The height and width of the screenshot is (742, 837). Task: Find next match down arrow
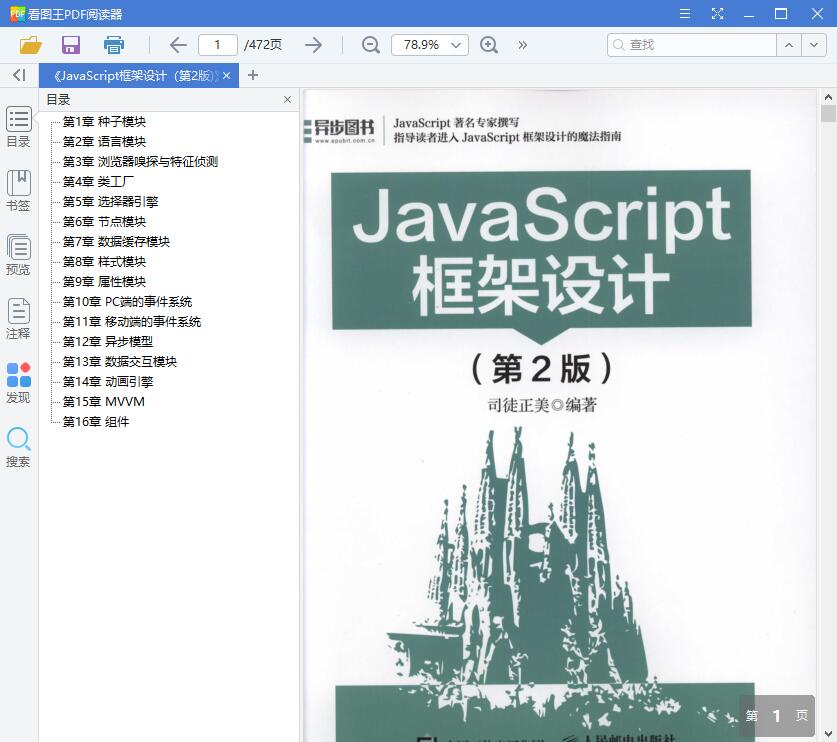[x=814, y=45]
